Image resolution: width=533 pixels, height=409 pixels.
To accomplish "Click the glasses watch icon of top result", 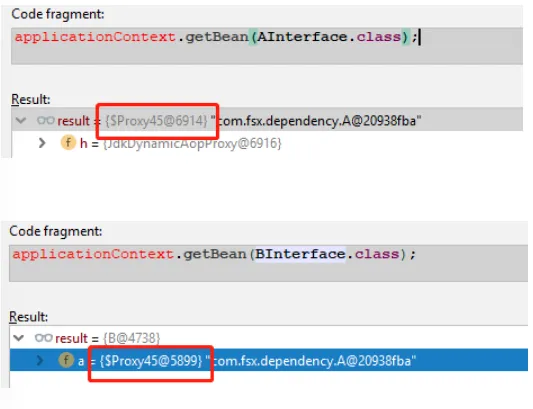I will pos(46,120).
